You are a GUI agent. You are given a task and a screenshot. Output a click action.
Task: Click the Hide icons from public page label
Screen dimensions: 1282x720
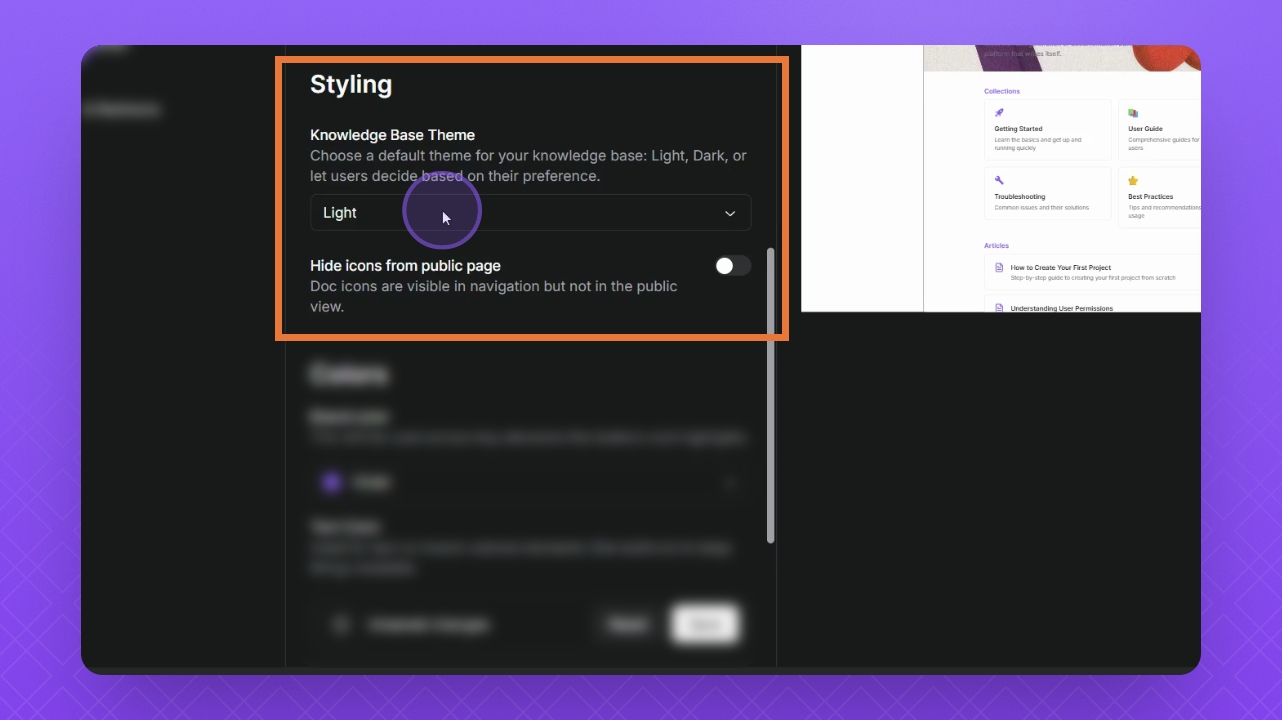(x=406, y=266)
